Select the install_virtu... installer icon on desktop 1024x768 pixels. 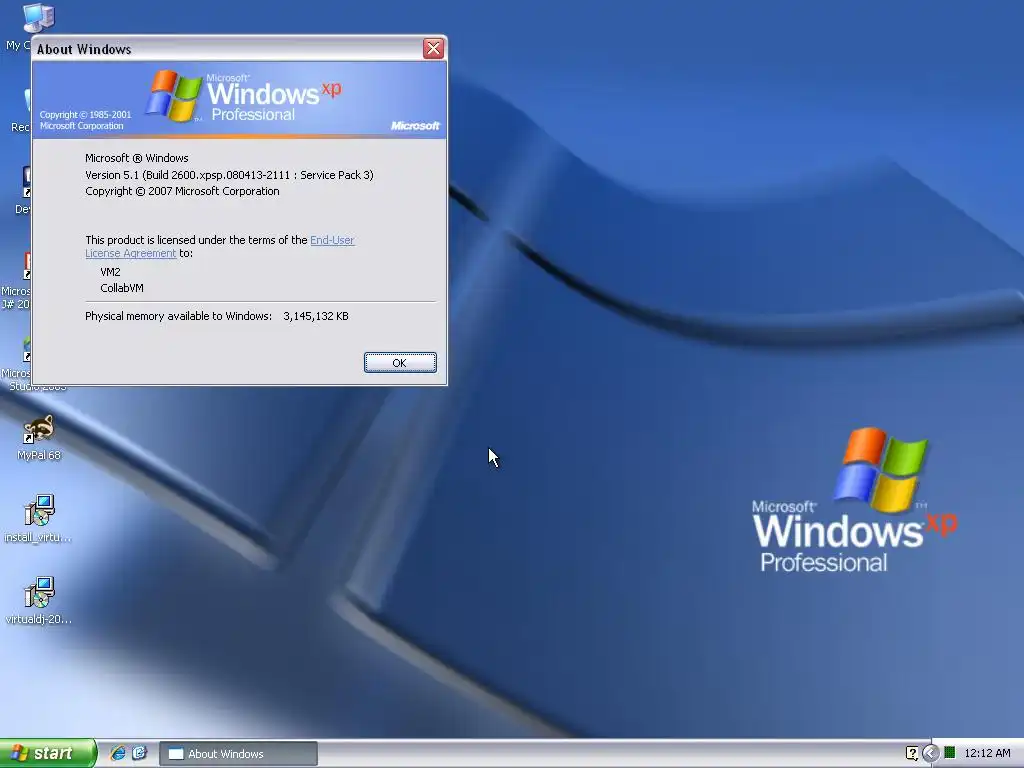pos(39,519)
